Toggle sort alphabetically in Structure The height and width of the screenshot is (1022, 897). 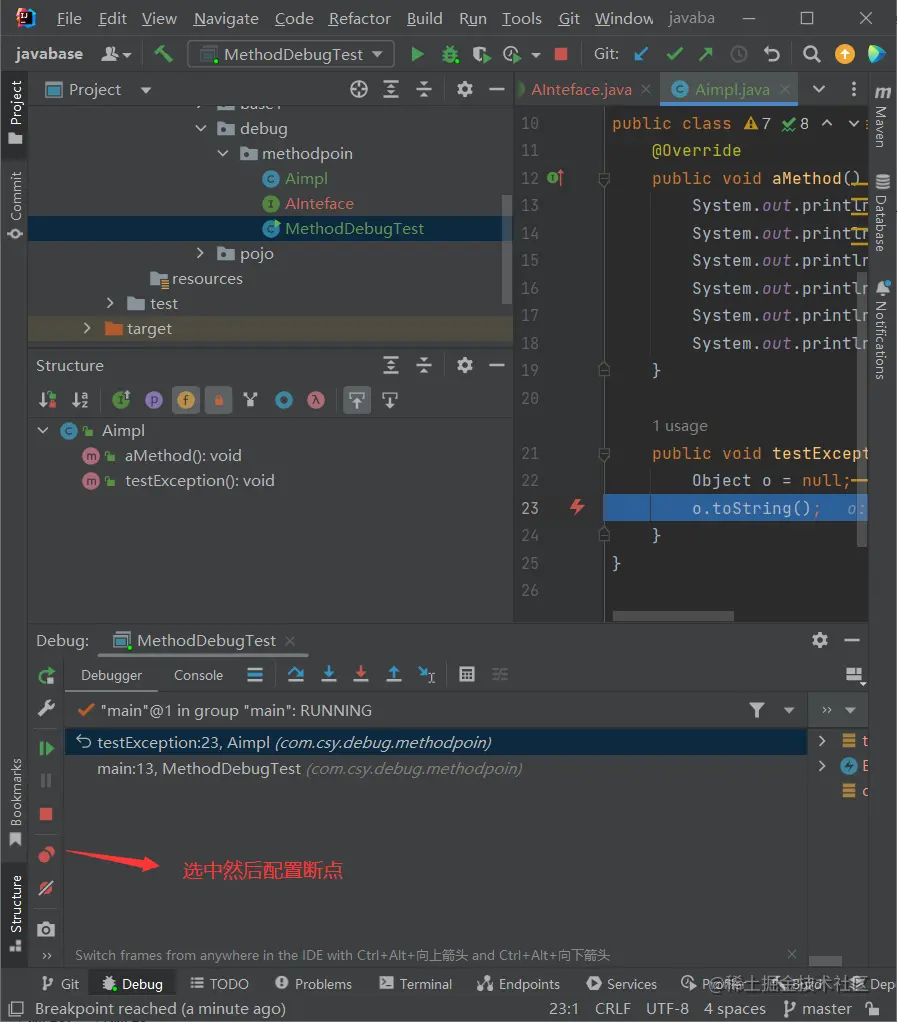(80, 400)
